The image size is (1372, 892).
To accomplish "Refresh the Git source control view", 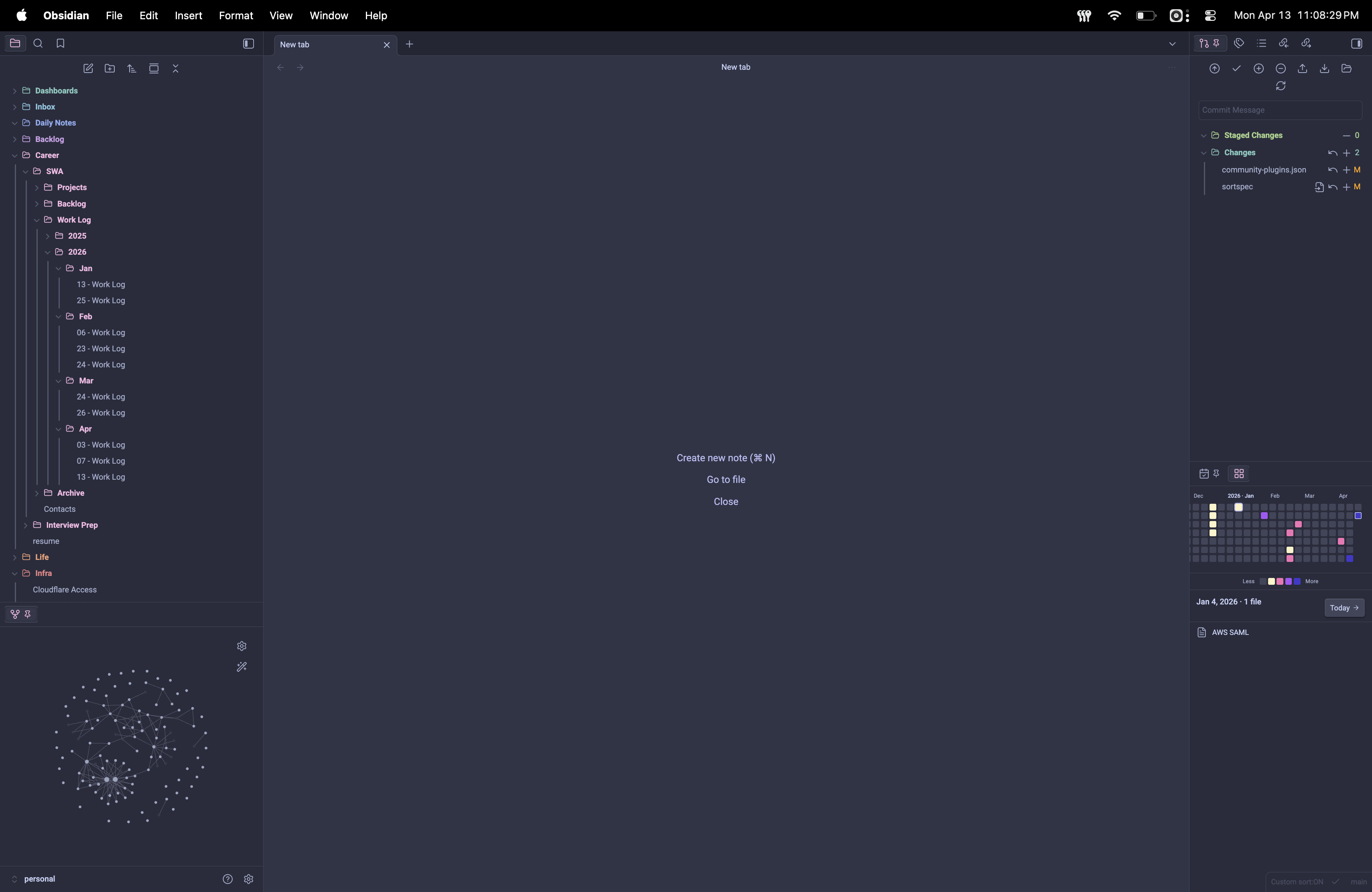I will tap(1281, 86).
